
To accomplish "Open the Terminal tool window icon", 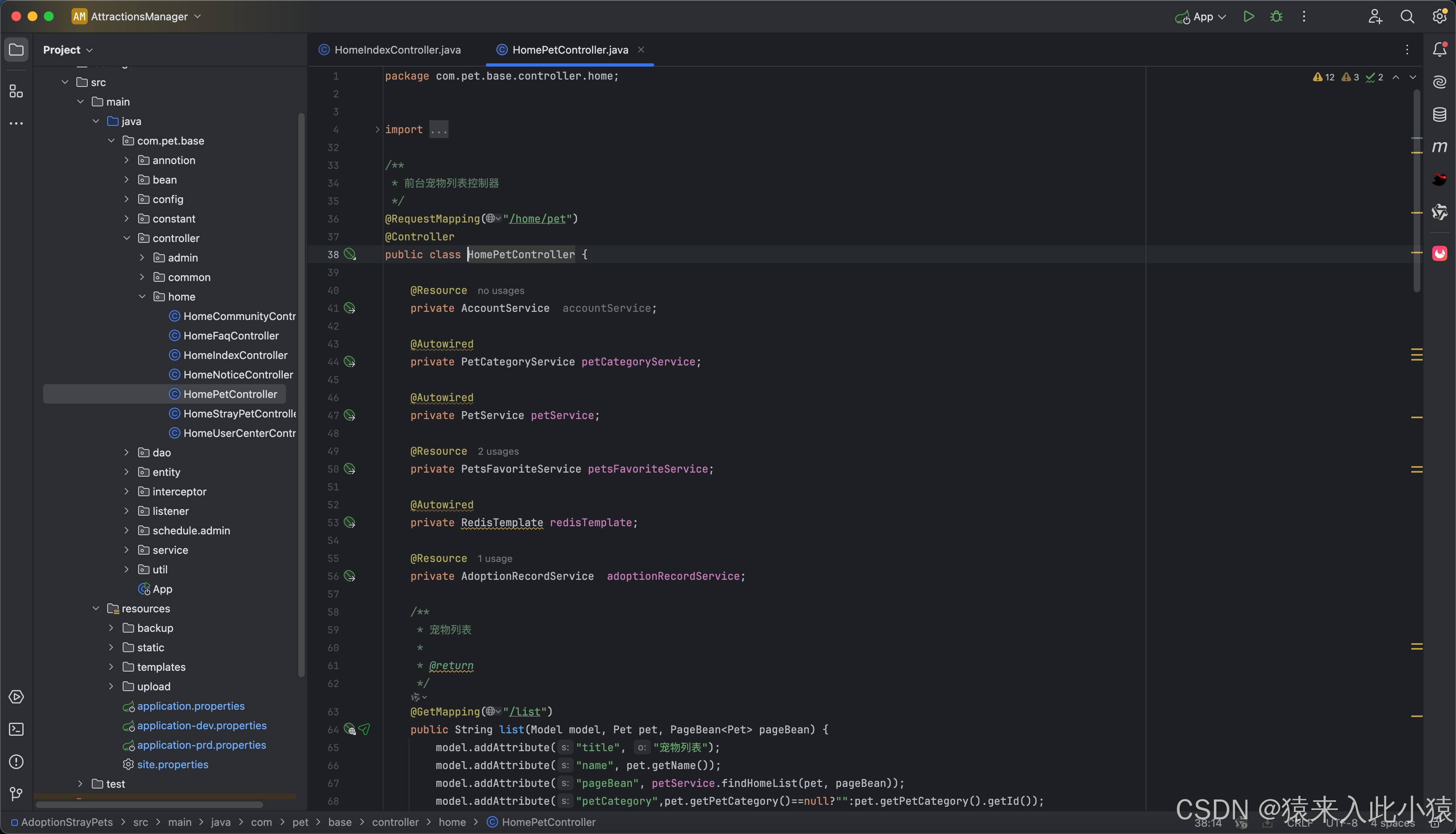I will pos(16,729).
